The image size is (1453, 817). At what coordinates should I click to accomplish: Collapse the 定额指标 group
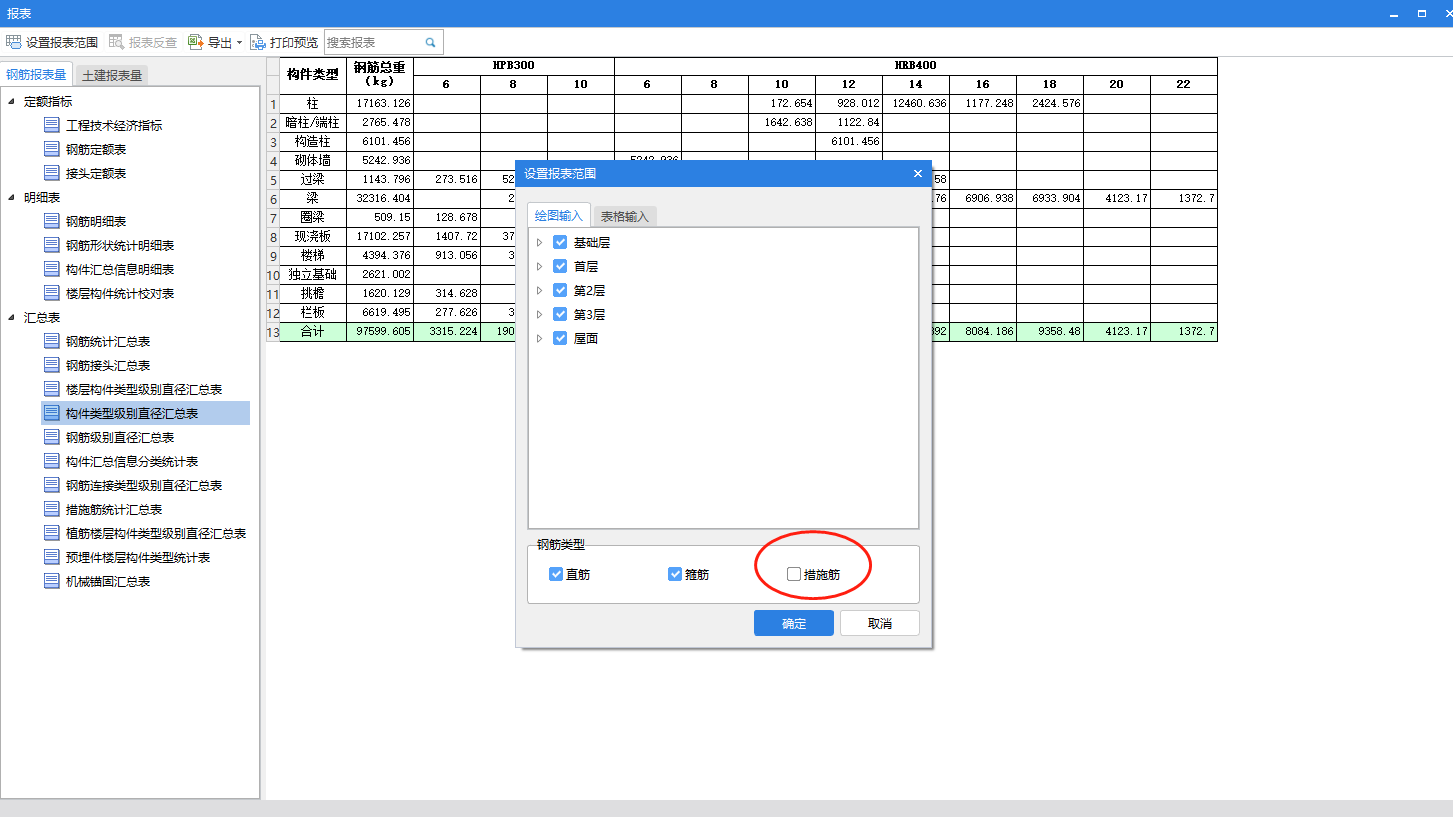11,101
